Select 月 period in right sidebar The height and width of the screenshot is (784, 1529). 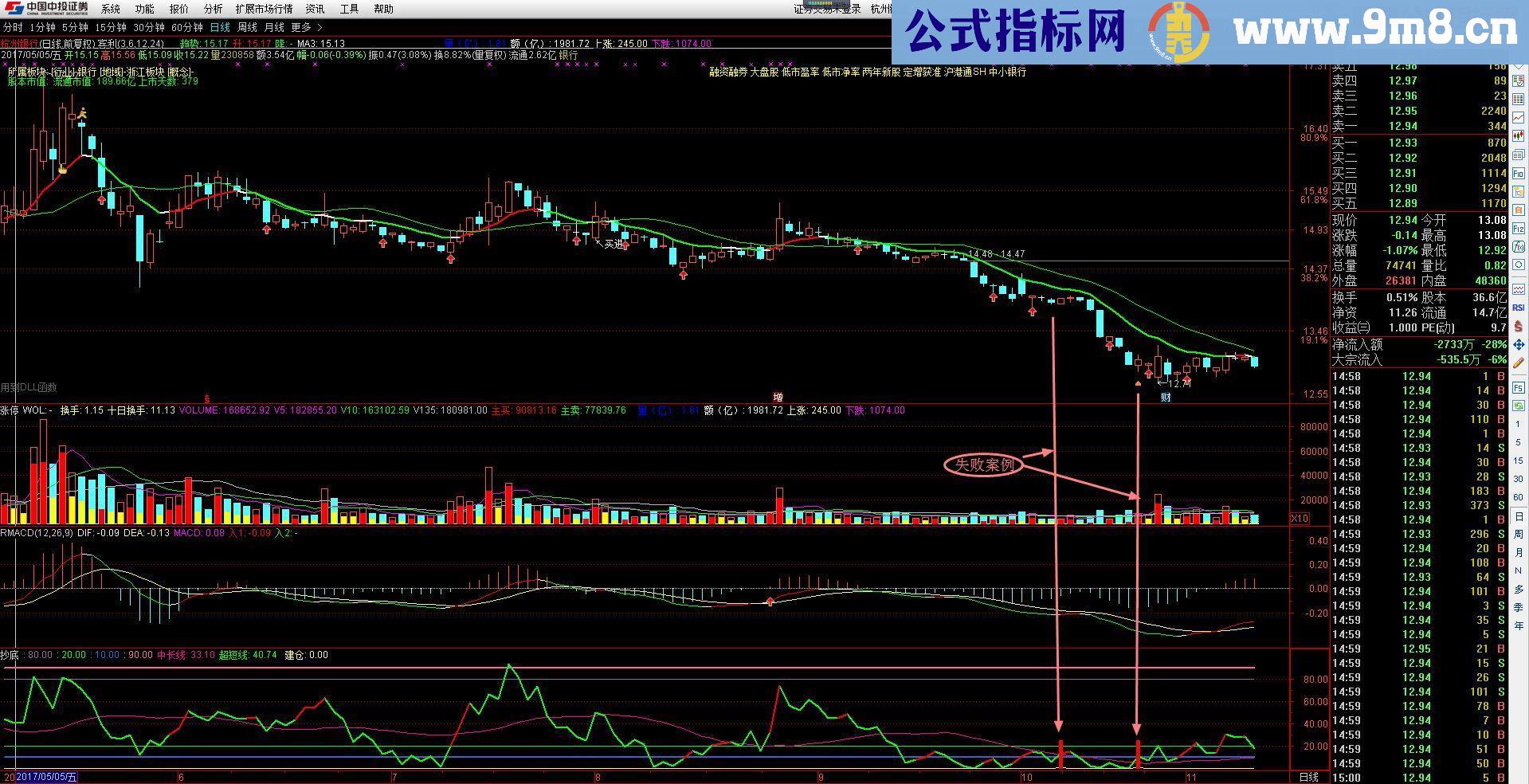pos(1519,552)
